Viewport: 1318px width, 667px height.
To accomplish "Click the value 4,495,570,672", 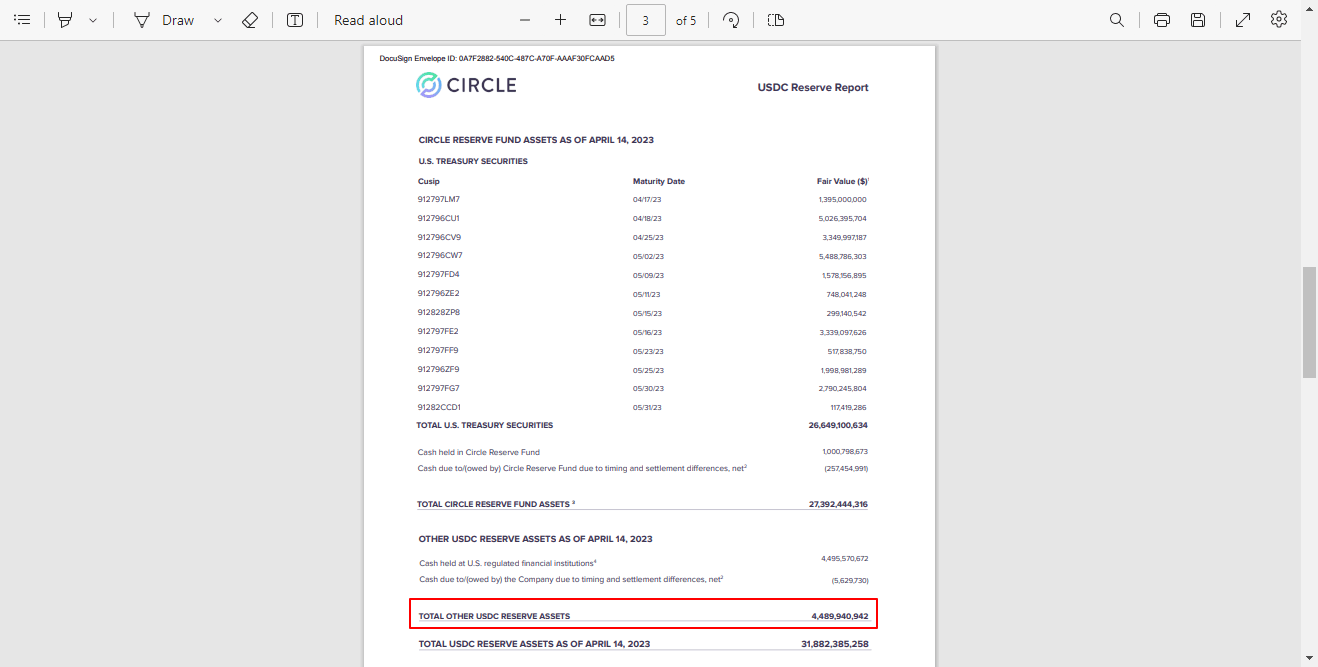I will [844, 558].
